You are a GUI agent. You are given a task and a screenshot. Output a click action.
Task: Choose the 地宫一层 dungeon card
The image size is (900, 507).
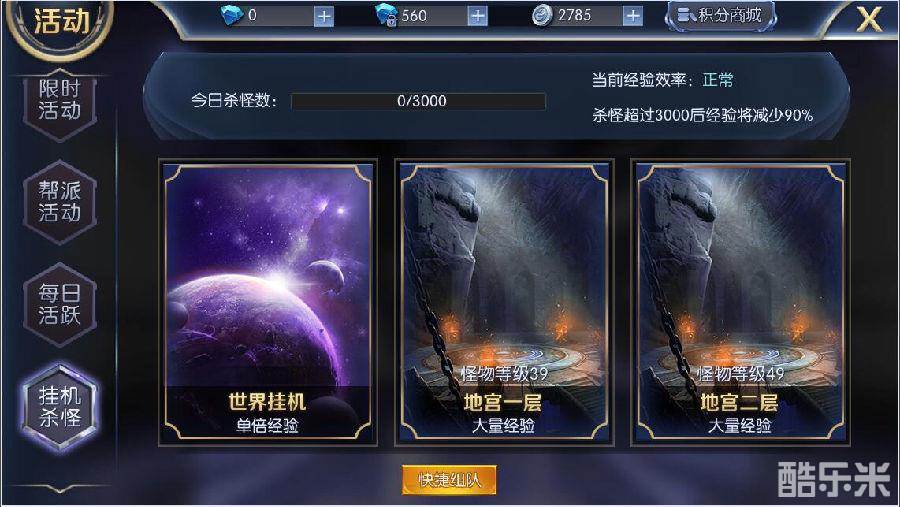[x=504, y=303]
